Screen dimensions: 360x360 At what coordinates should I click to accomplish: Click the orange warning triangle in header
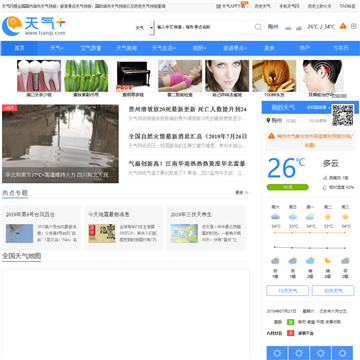click(x=343, y=26)
